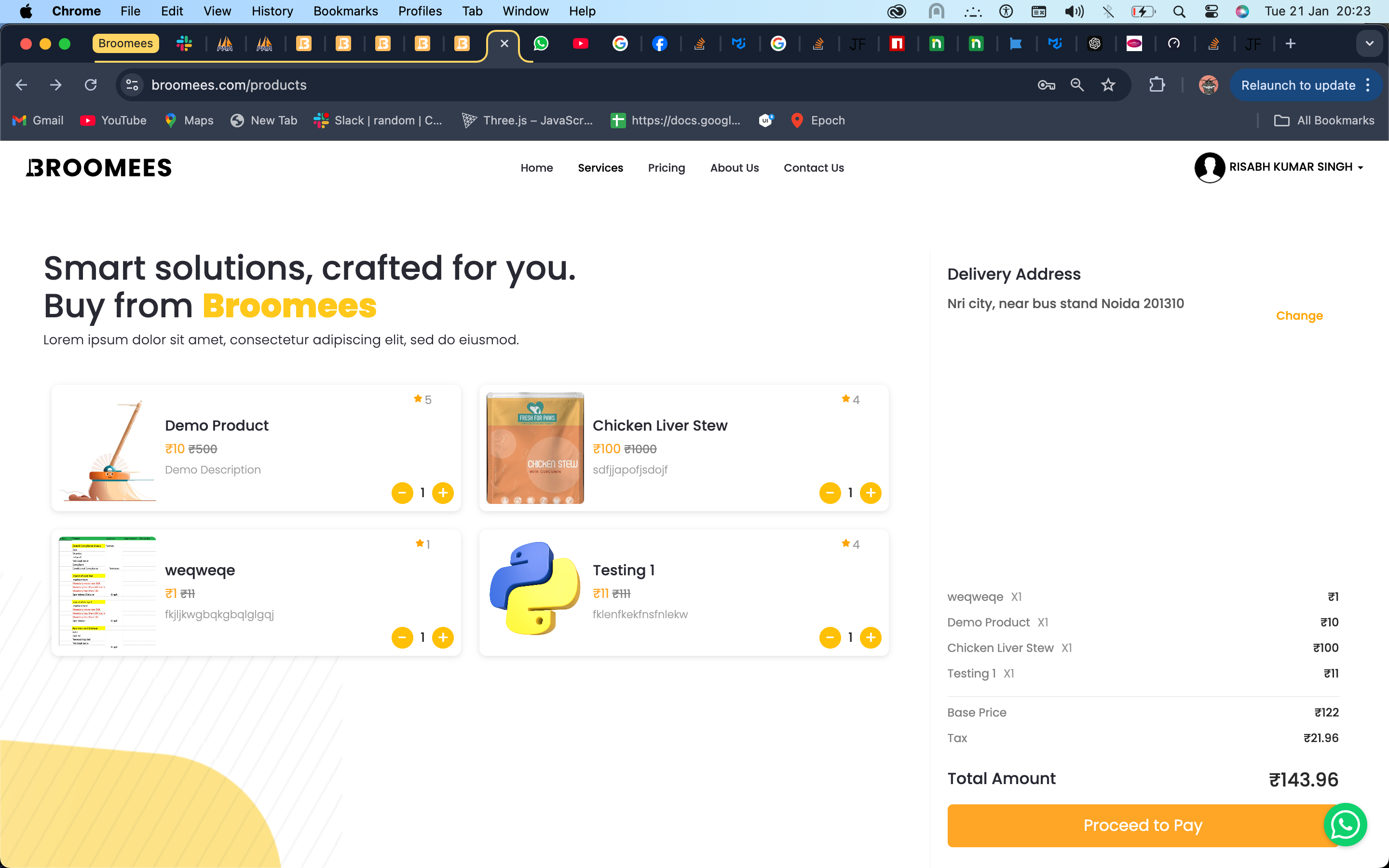
Task: Open Three.js bookmark
Action: click(x=527, y=120)
